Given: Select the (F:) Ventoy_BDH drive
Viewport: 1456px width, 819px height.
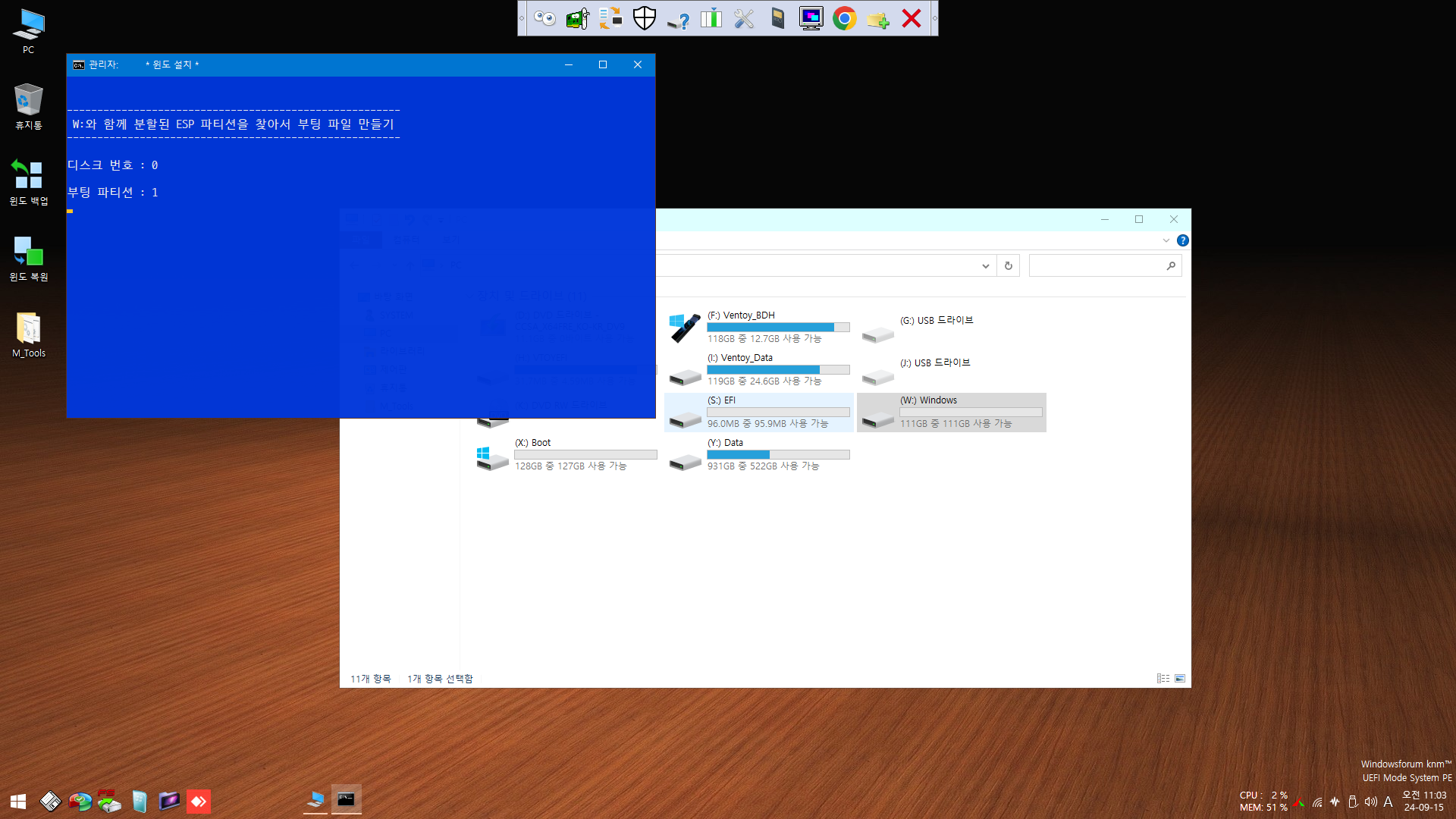Looking at the screenshot, I should tap(759, 328).
